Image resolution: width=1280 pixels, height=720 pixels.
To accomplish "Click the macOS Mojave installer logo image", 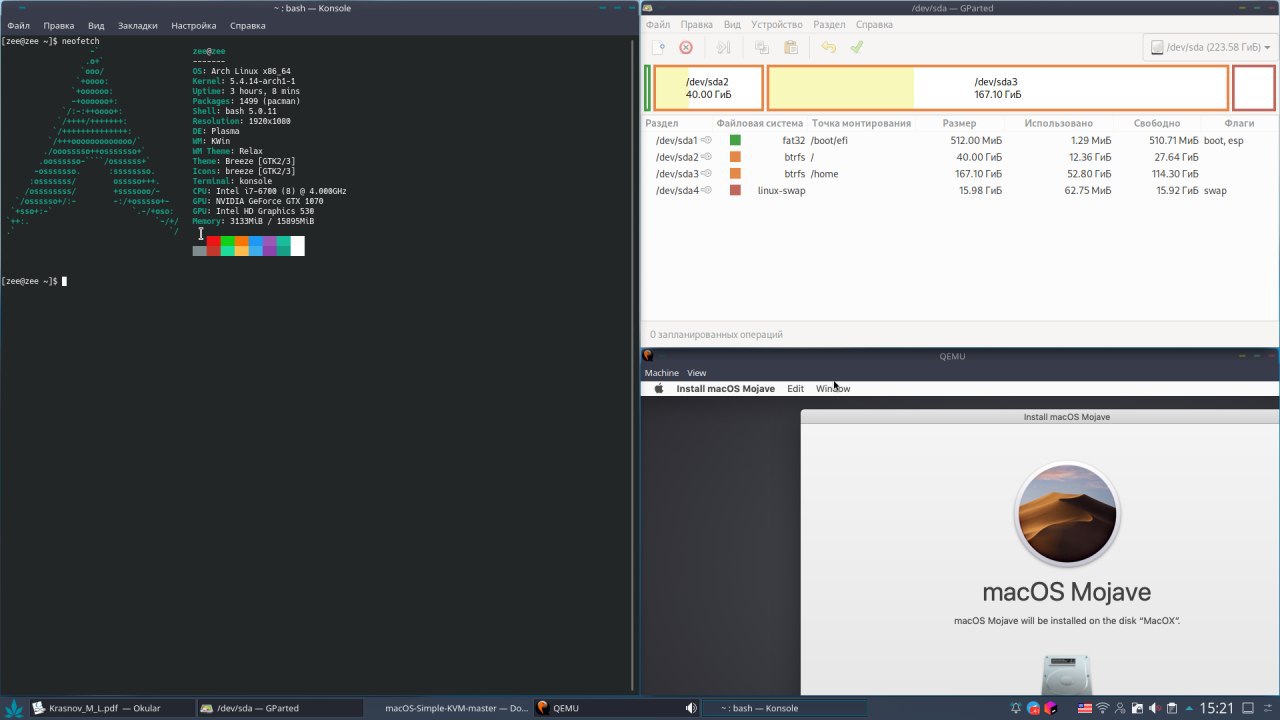I will pos(1066,515).
